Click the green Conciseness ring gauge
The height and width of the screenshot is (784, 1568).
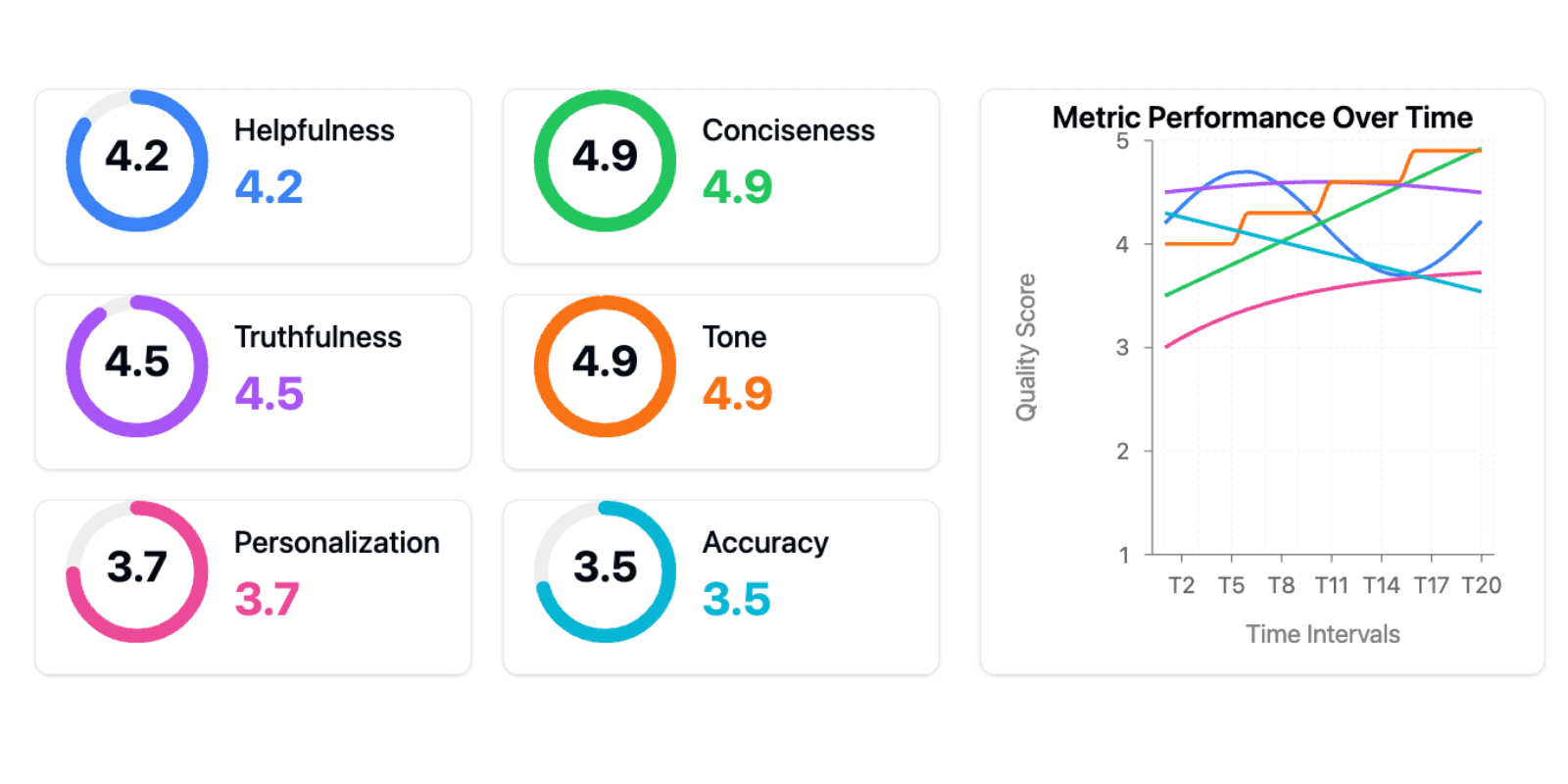pyautogui.click(x=605, y=161)
